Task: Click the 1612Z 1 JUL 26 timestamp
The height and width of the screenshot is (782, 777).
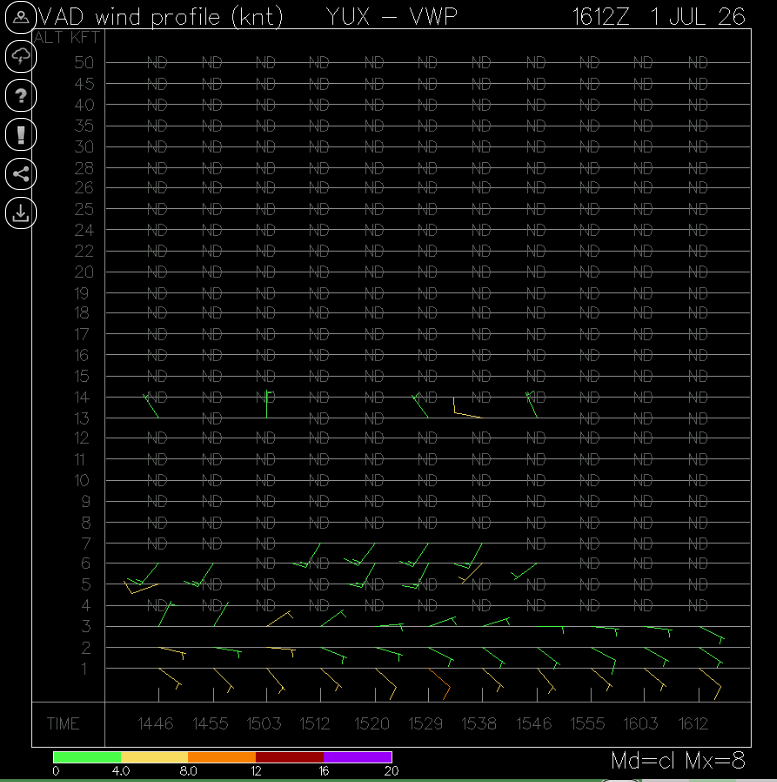Action: click(658, 17)
